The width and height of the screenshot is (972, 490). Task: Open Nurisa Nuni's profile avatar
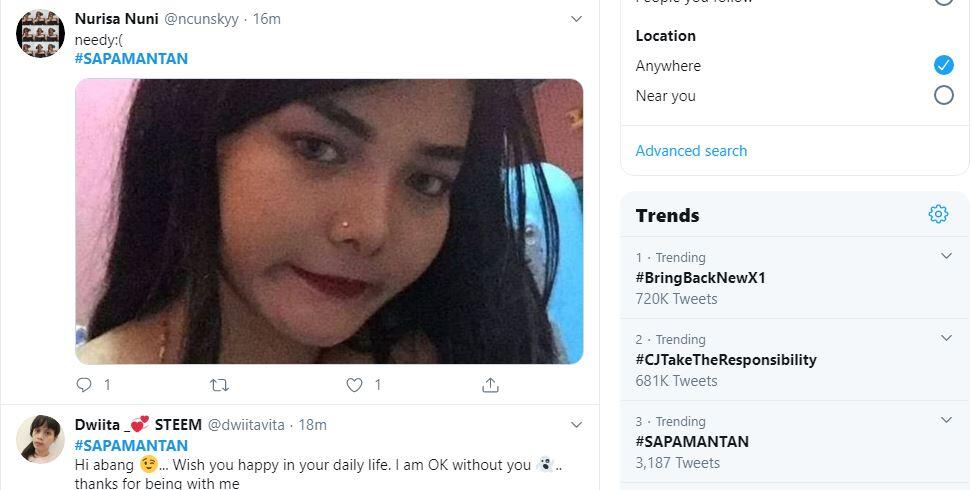click(40, 34)
